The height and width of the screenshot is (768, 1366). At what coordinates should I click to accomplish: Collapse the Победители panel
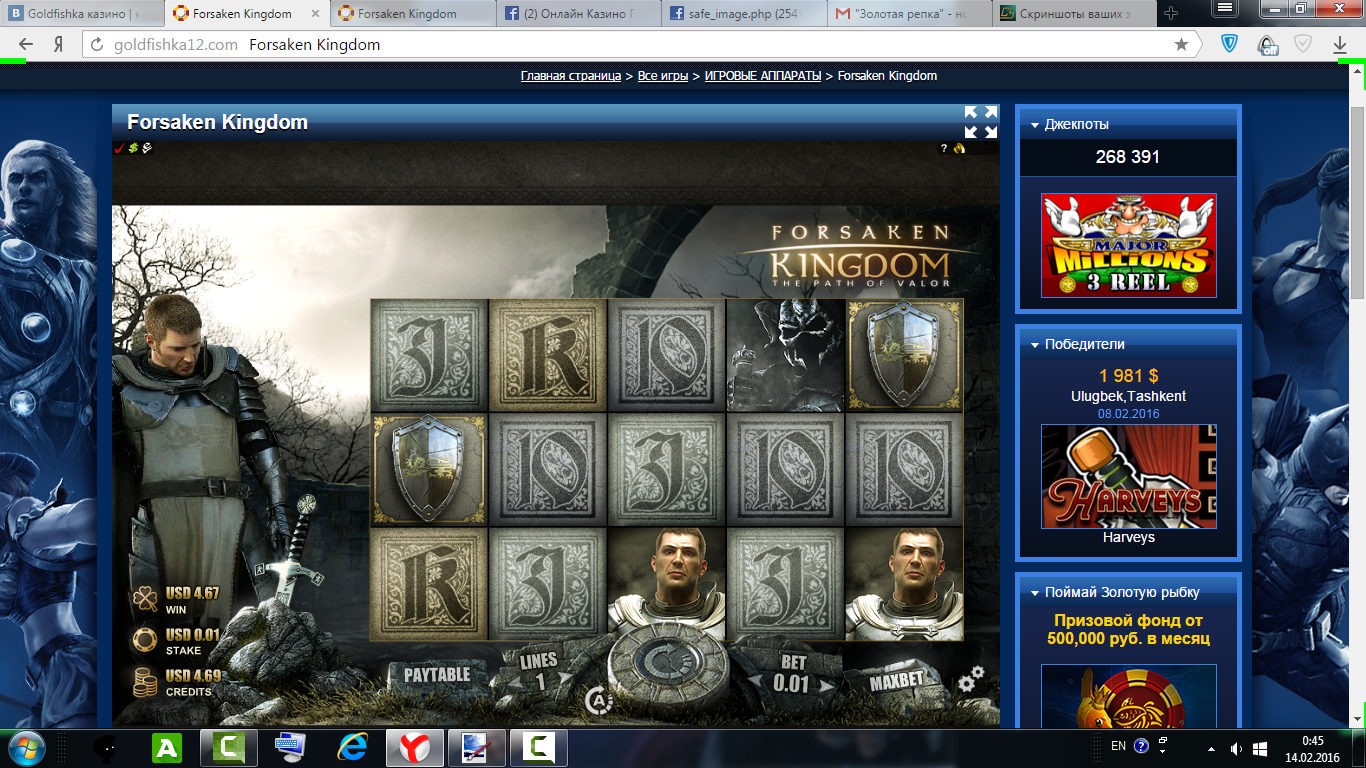1034,345
